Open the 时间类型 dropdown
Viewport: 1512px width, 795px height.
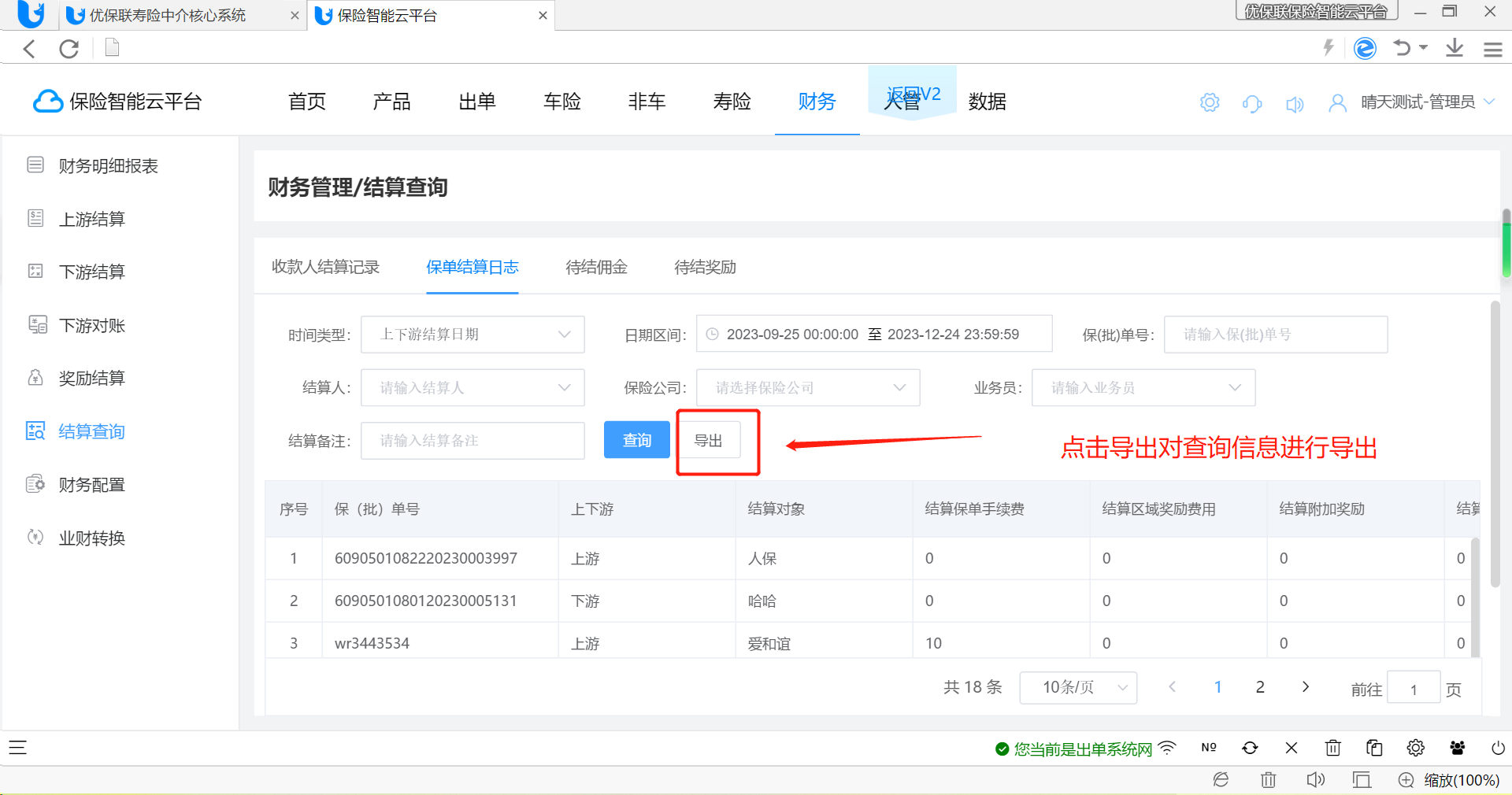472,335
